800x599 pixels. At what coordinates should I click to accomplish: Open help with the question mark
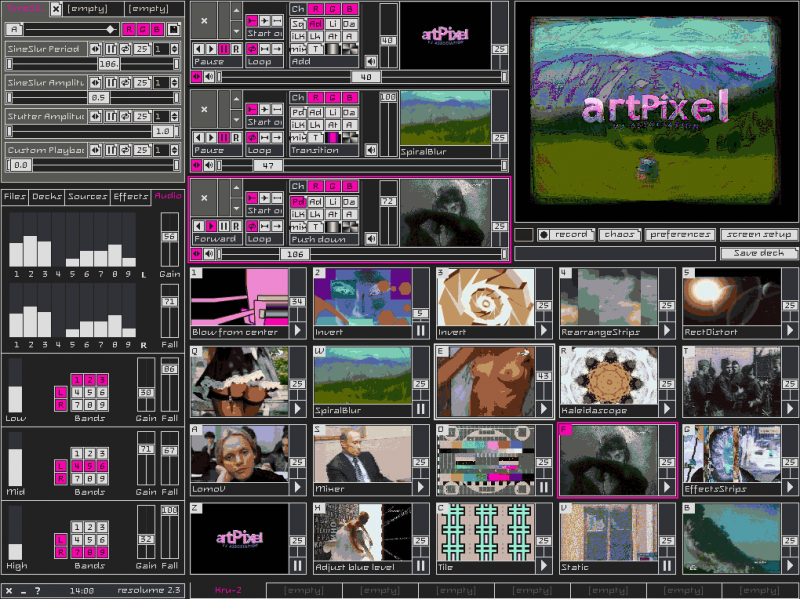(x=37, y=591)
